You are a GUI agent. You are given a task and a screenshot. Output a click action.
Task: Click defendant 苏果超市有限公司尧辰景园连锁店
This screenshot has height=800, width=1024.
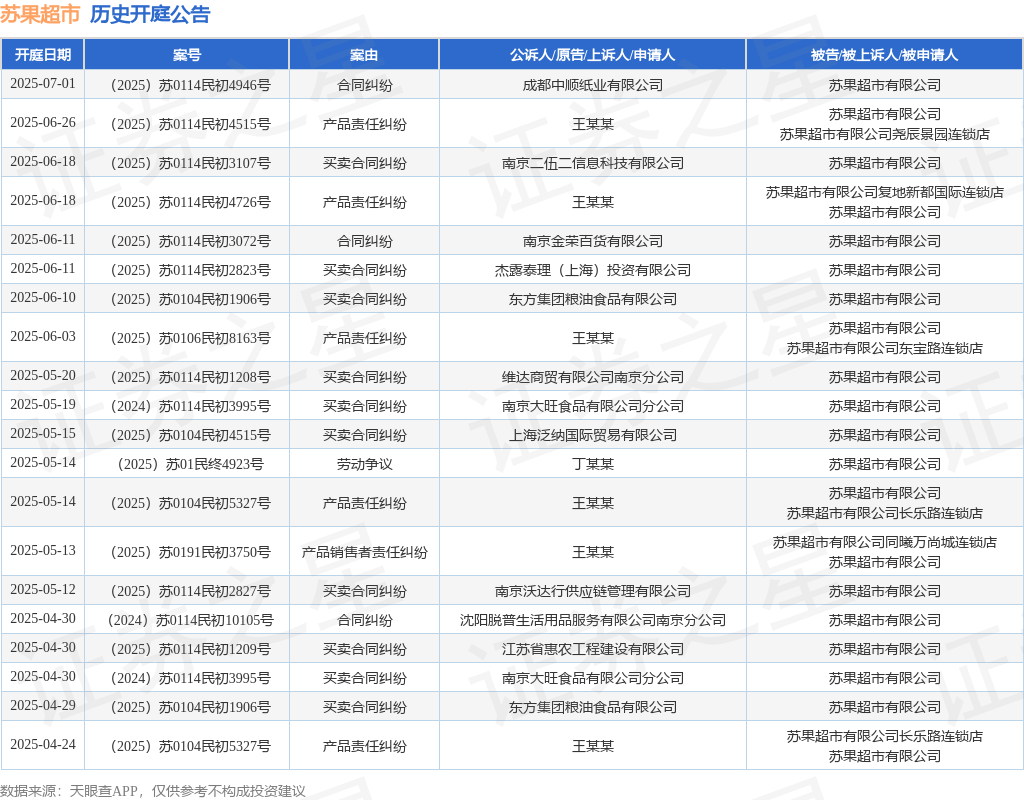pos(884,135)
